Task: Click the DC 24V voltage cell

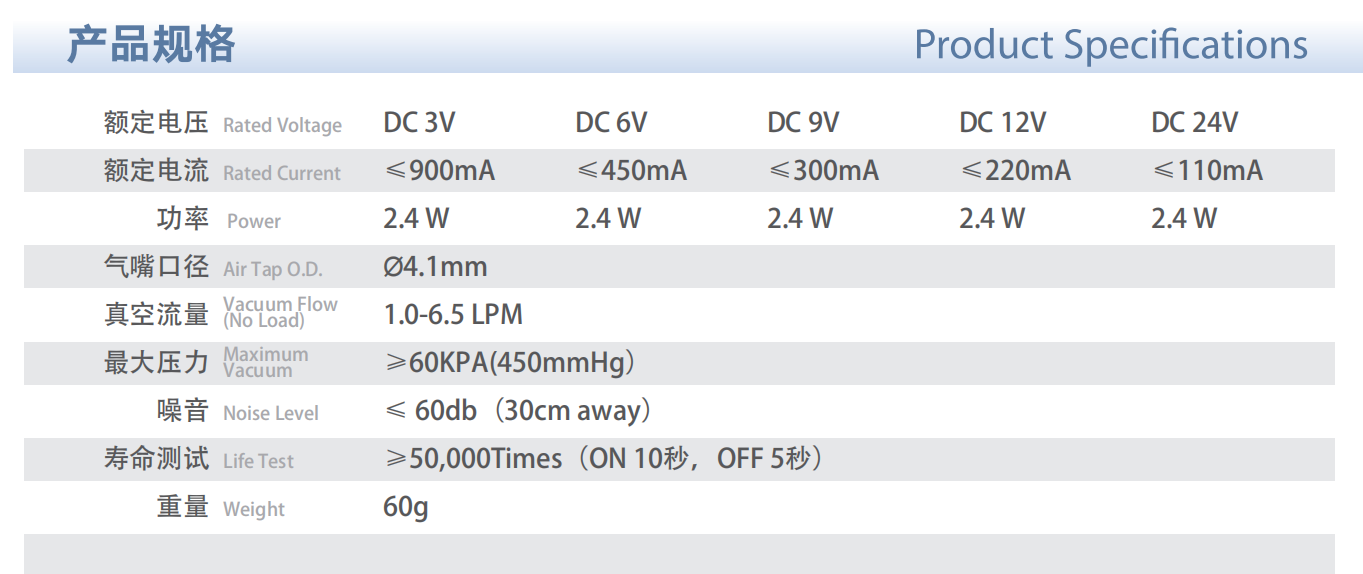Action: coord(1194,123)
